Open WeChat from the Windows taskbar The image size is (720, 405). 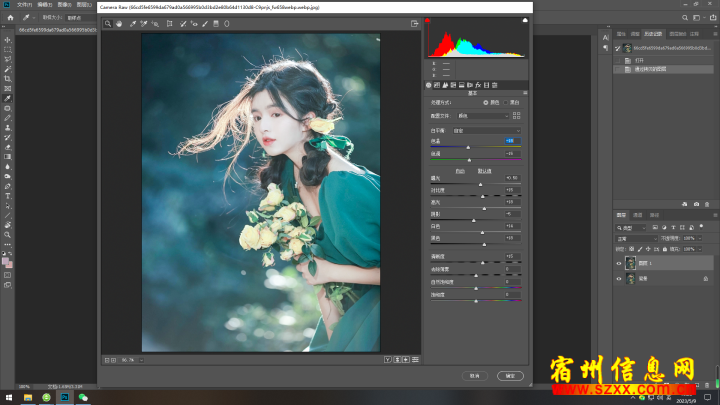coord(83,397)
